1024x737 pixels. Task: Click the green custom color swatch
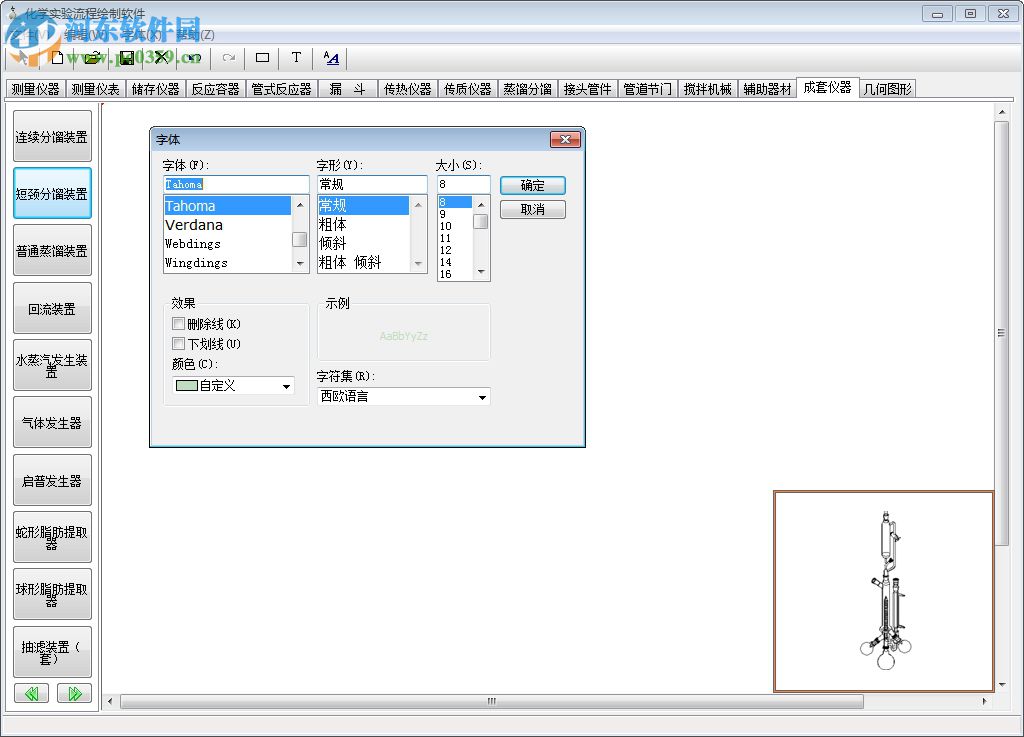[x=186, y=386]
